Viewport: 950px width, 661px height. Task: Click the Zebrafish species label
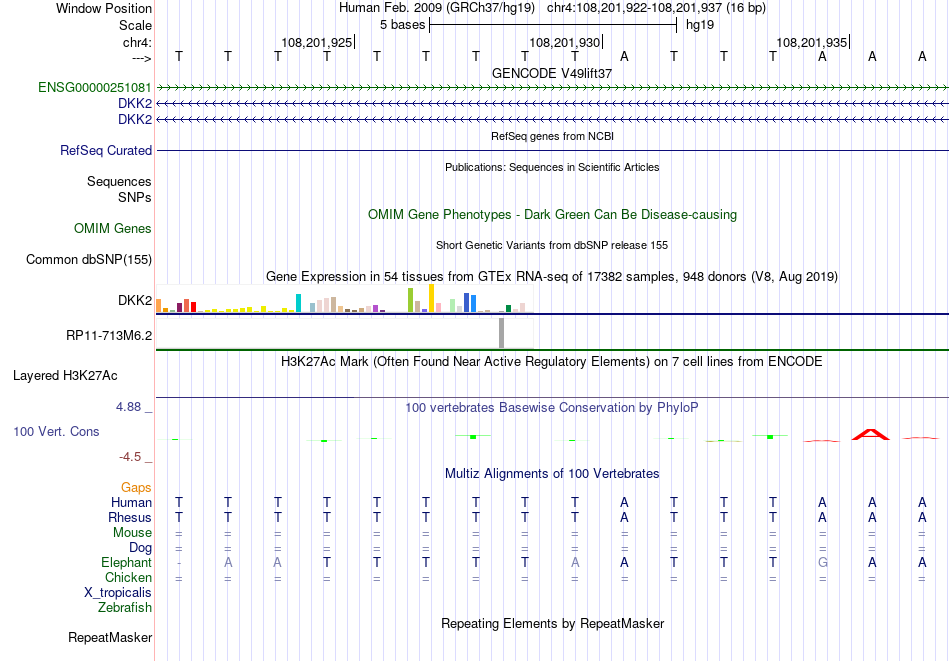pos(125,607)
